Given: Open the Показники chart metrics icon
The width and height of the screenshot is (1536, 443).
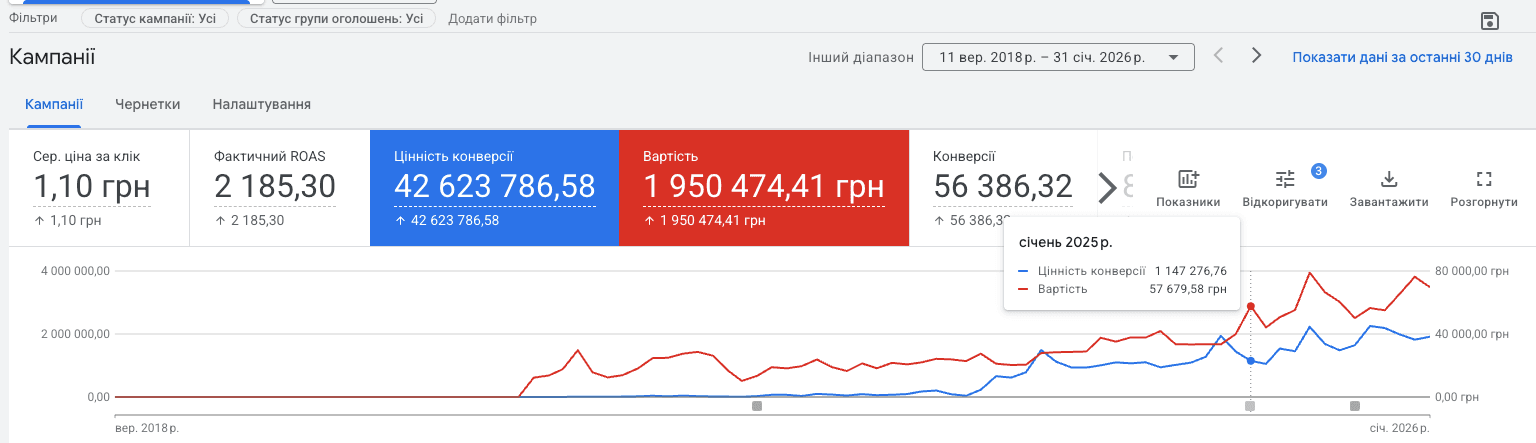Looking at the screenshot, I should [1188, 180].
